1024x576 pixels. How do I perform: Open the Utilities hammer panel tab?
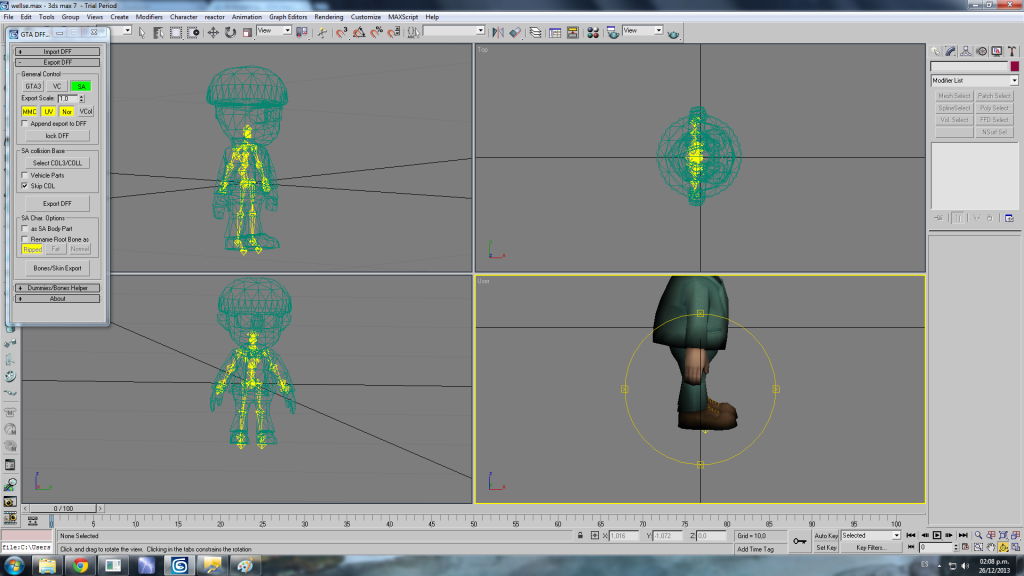(x=1012, y=51)
